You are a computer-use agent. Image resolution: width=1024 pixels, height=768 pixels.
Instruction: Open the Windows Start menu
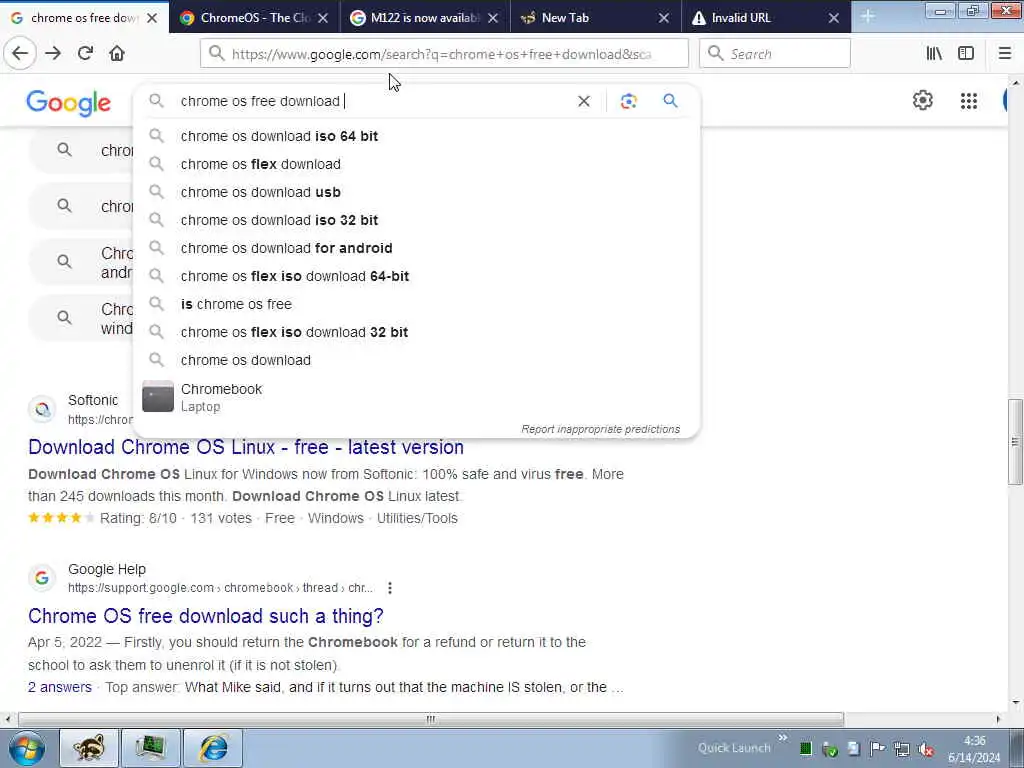click(26, 748)
